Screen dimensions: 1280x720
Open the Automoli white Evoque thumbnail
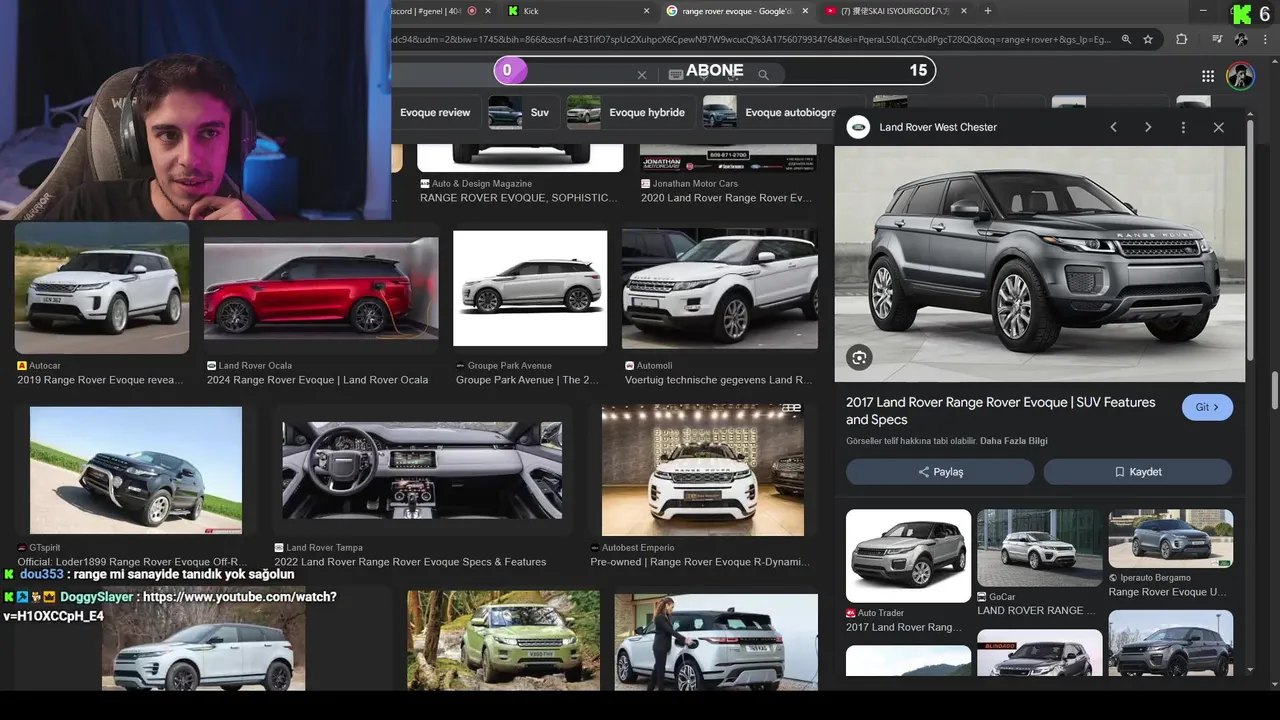click(720, 288)
